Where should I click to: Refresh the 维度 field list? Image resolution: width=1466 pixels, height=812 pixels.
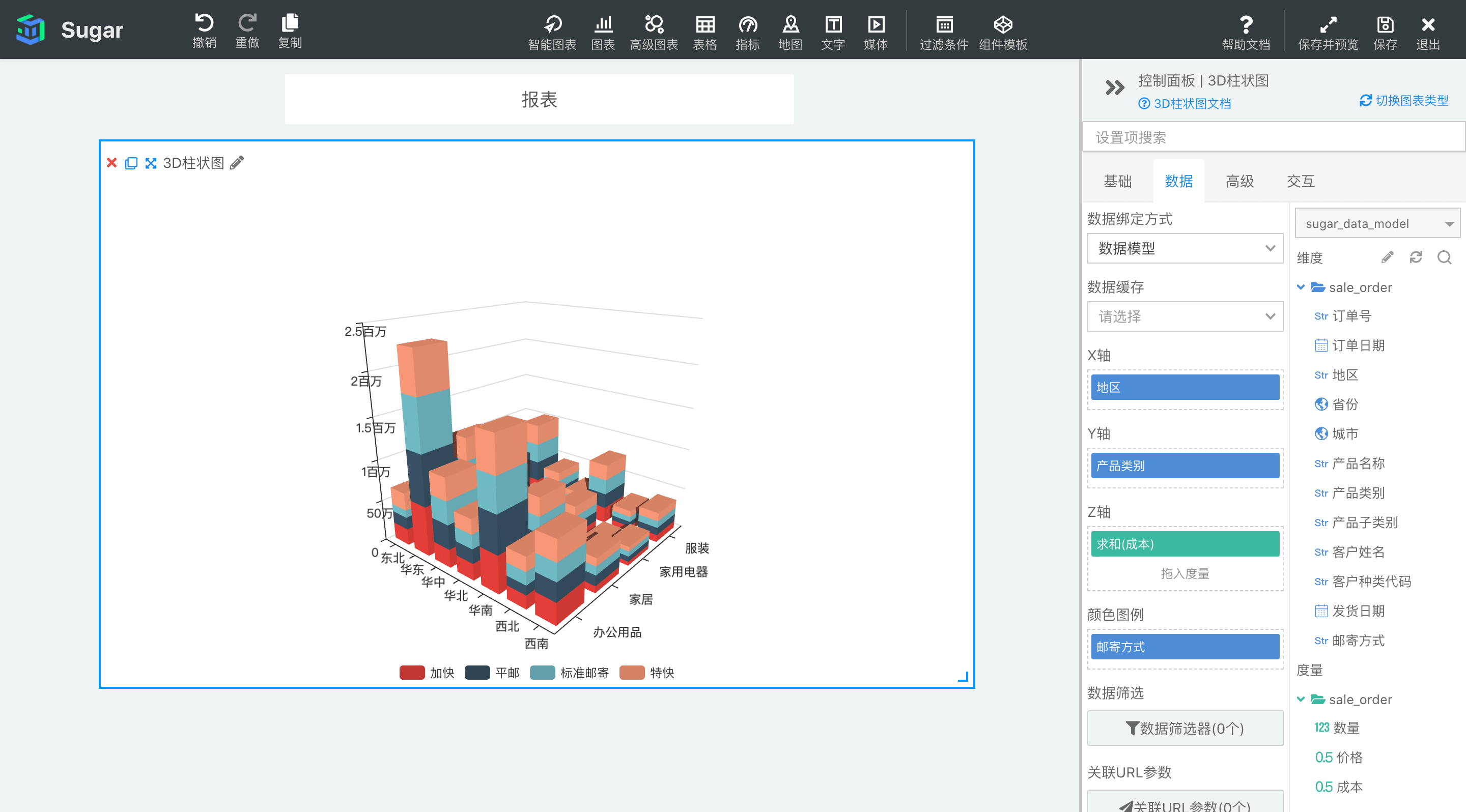[1416, 257]
